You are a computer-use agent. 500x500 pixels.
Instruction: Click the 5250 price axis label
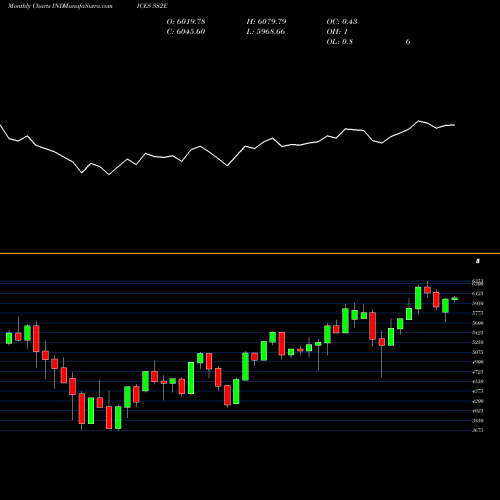pyautogui.click(x=478, y=342)
